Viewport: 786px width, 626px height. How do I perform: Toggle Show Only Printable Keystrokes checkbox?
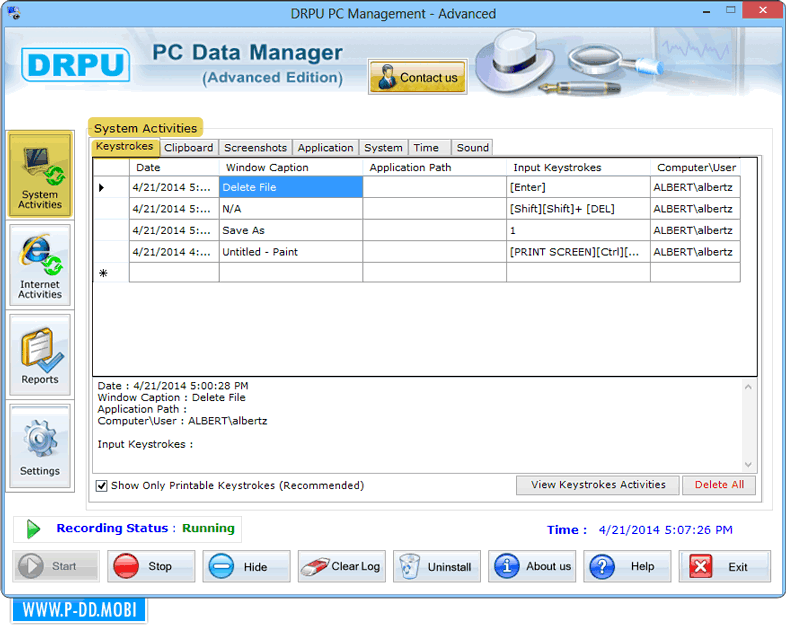102,486
